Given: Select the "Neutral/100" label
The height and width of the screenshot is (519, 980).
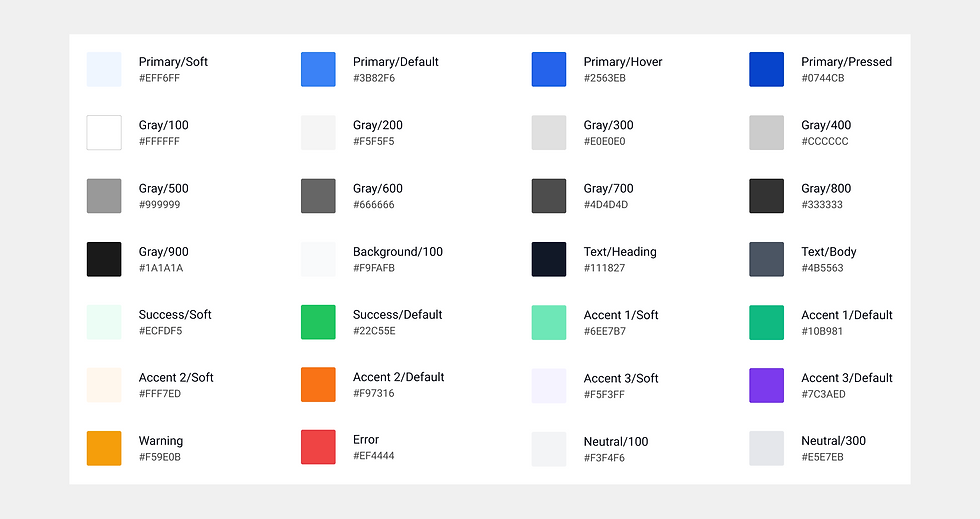Looking at the screenshot, I should click(616, 441).
